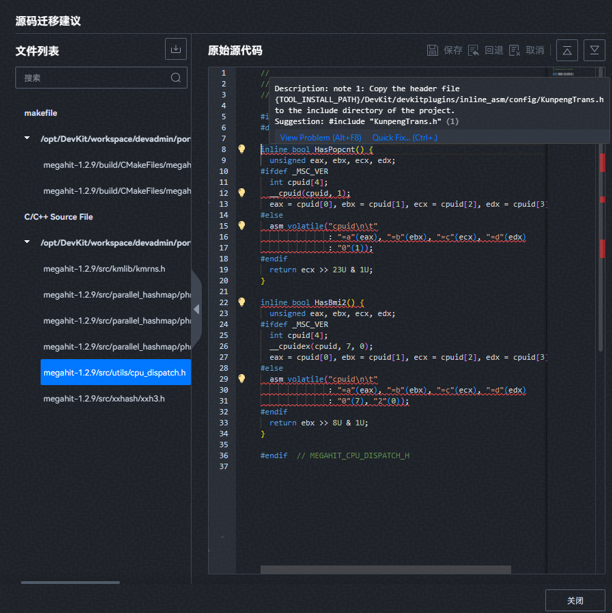Click the lightbulb icon on line 22
Viewport: 612px width, 613px height.
(241, 302)
